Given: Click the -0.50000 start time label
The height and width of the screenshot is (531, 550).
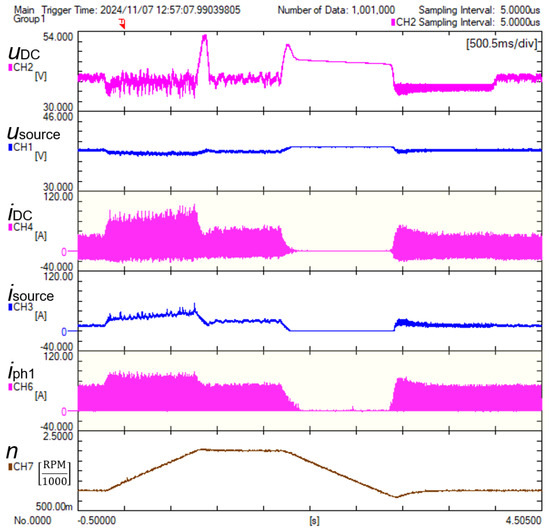Looking at the screenshot, I should [x=97, y=520].
